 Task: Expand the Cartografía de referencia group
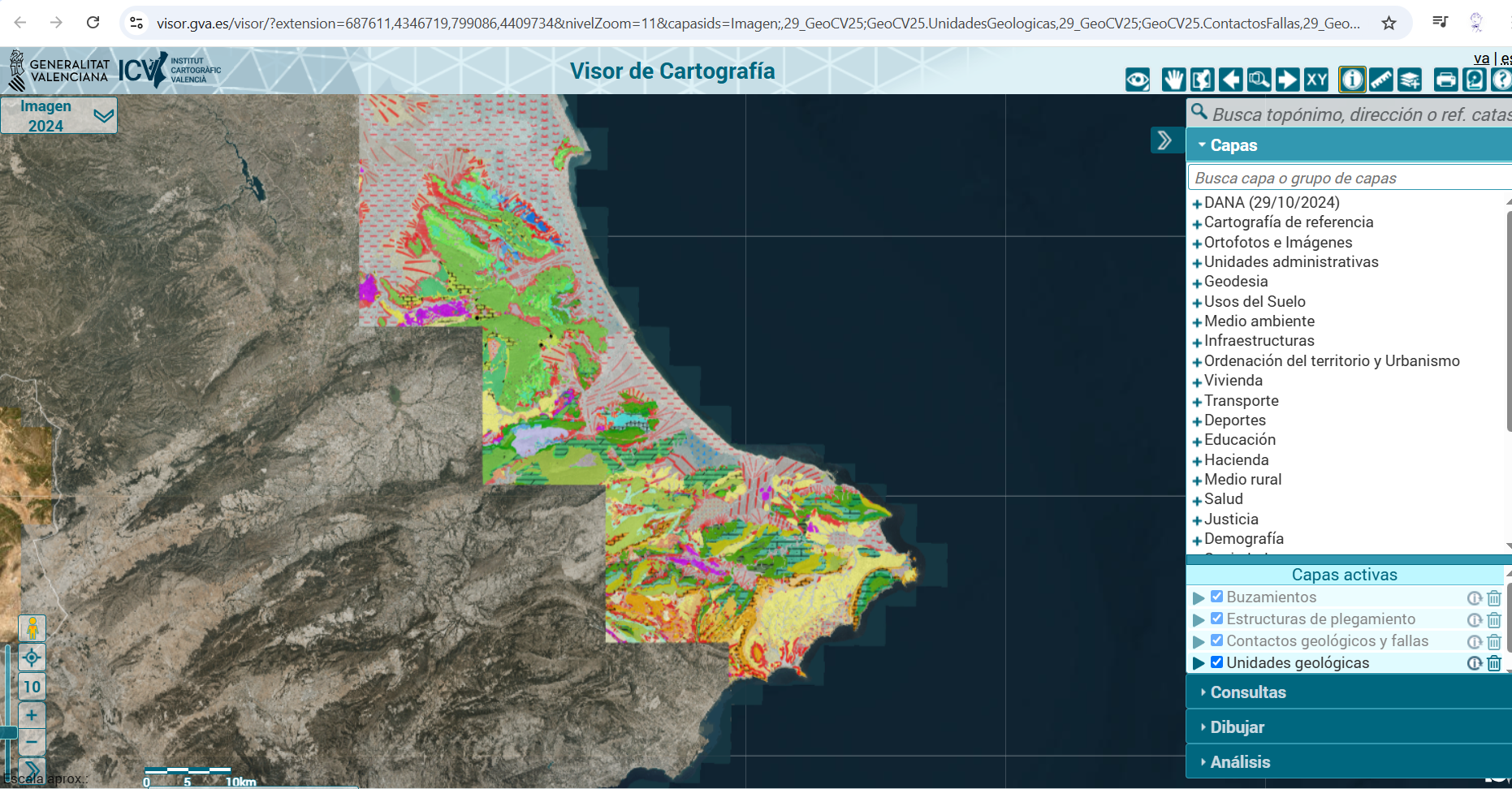1197,223
